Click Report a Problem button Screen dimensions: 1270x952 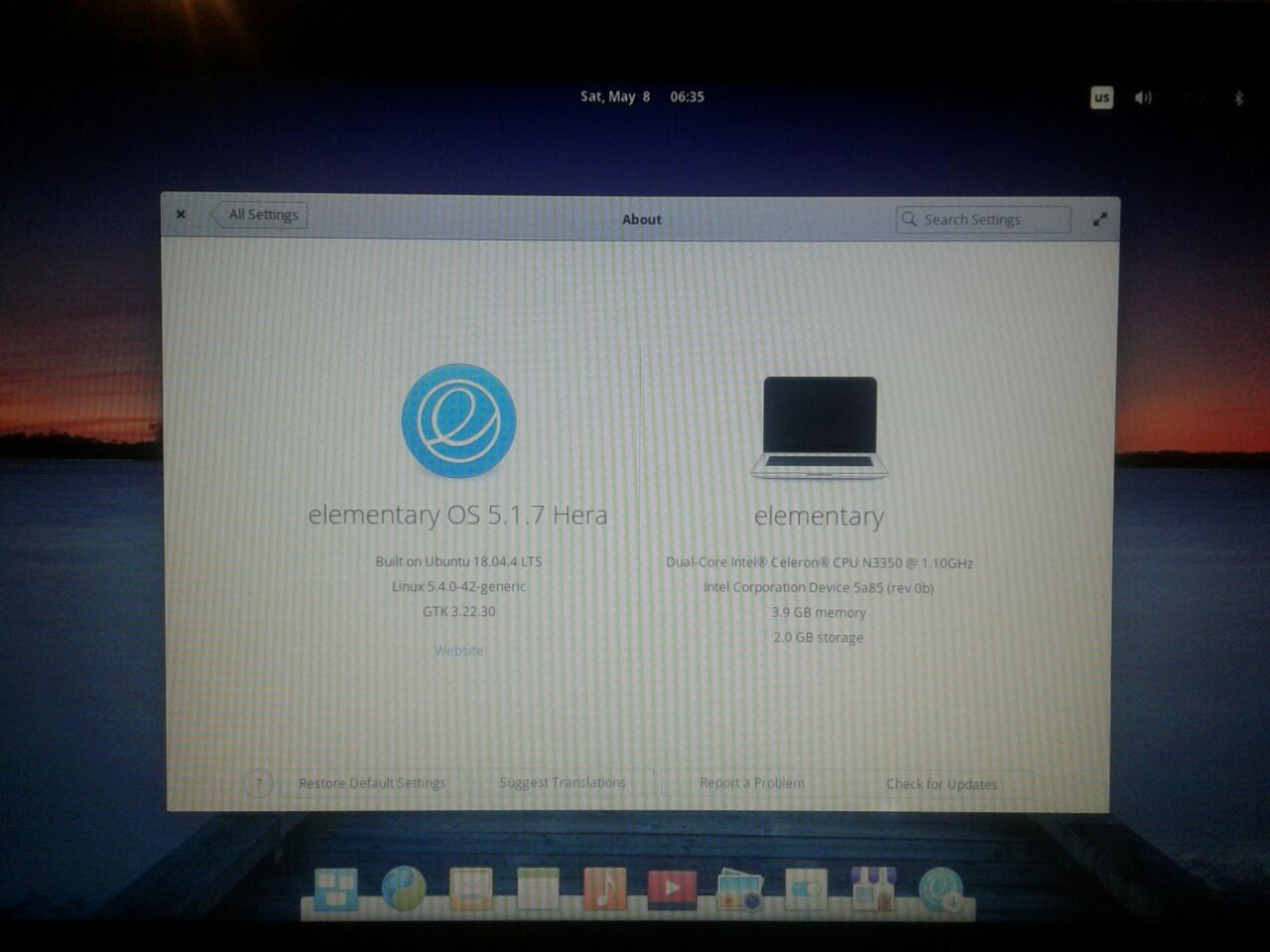click(752, 782)
